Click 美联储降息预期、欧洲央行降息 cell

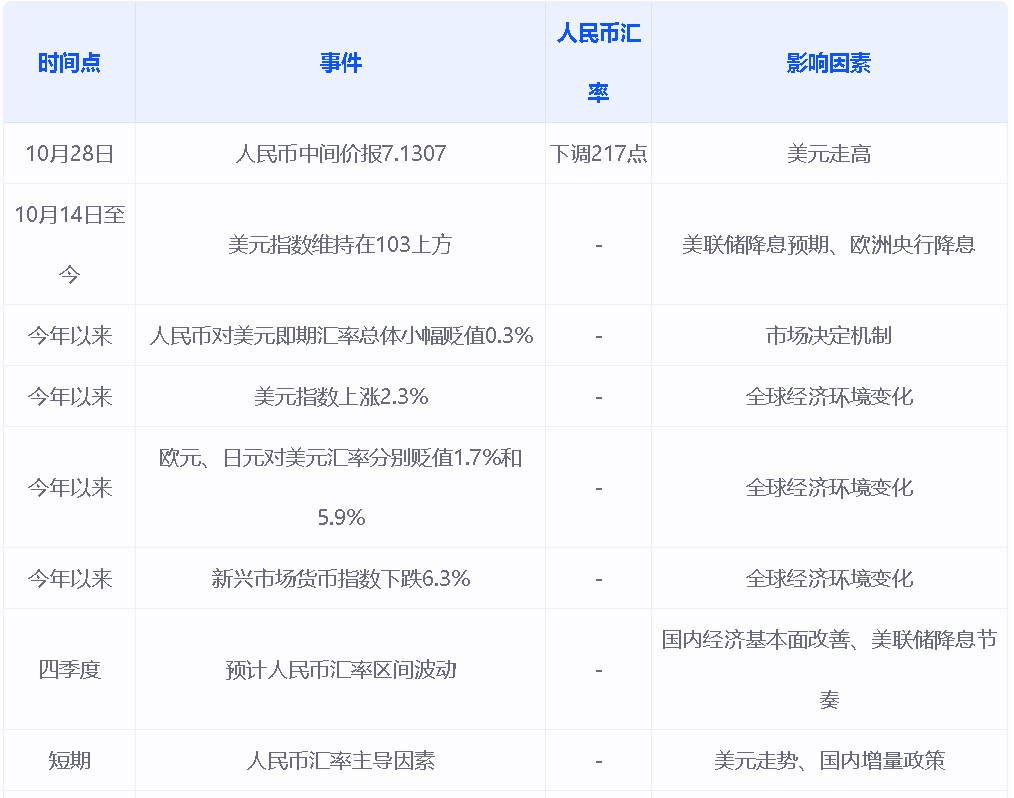(828, 245)
